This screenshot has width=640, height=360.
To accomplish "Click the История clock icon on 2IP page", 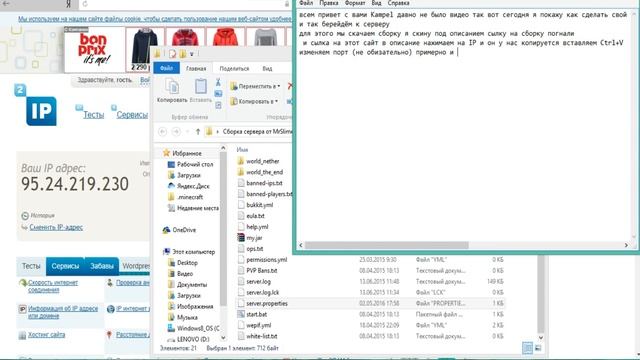I will click(x=25, y=216).
